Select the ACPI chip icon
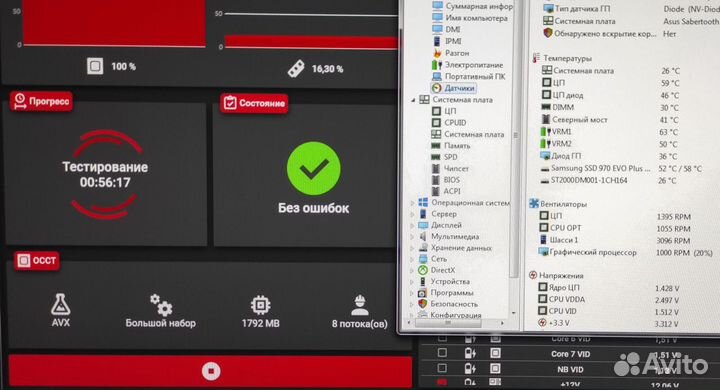The width and height of the screenshot is (720, 390). click(x=436, y=191)
